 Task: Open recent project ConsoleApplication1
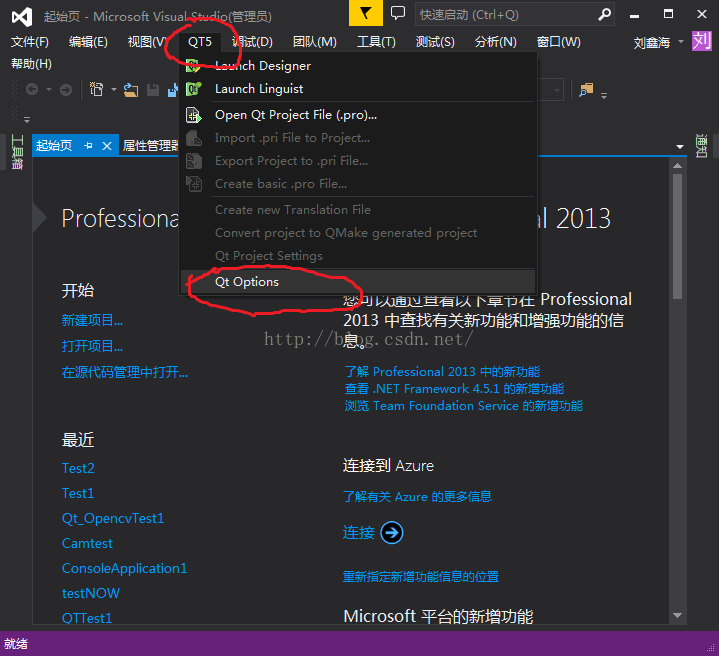click(x=124, y=568)
